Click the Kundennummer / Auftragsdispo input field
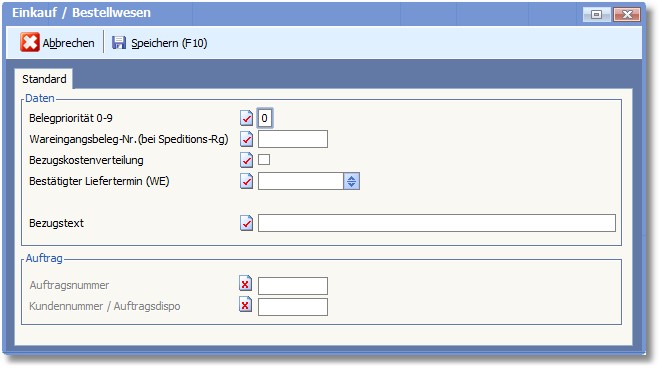Screen dimensions: 660x369 click(x=293, y=307)
